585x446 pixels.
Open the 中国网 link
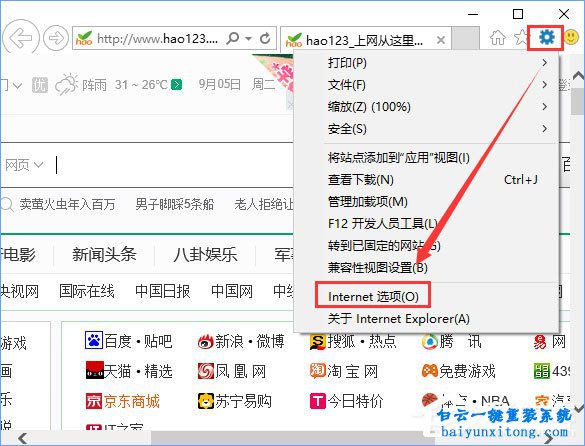(x=232, y=291)
